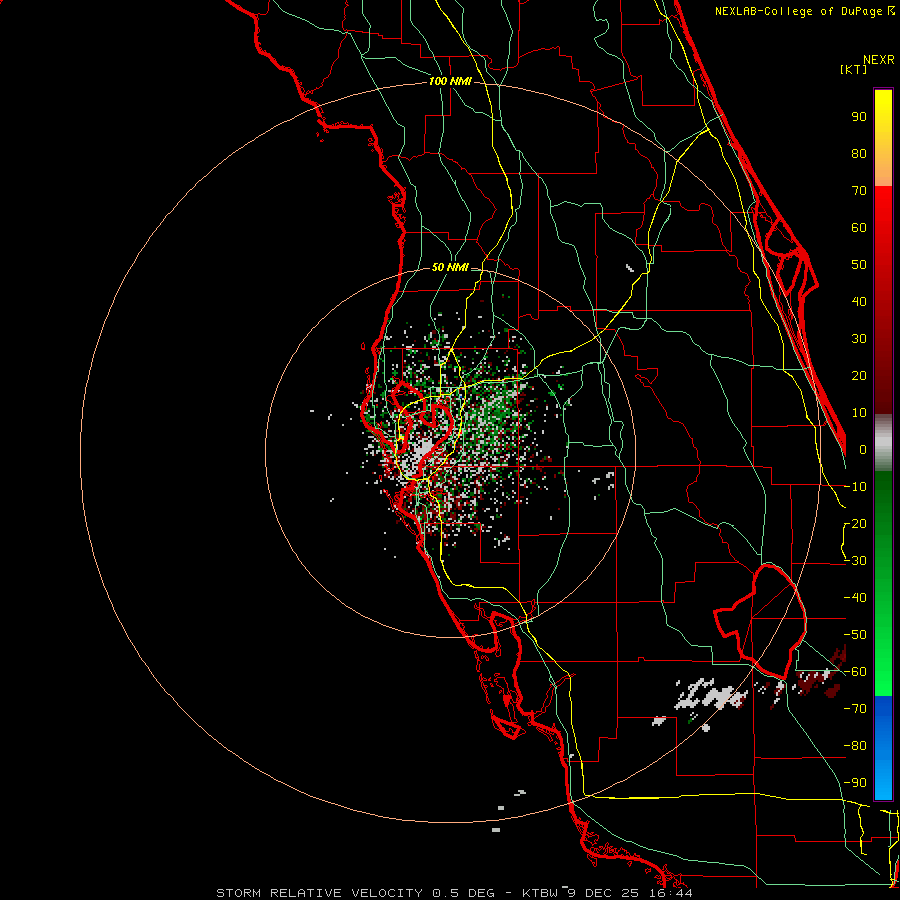Click the -60 knot scale label

(x=855, y=672)
